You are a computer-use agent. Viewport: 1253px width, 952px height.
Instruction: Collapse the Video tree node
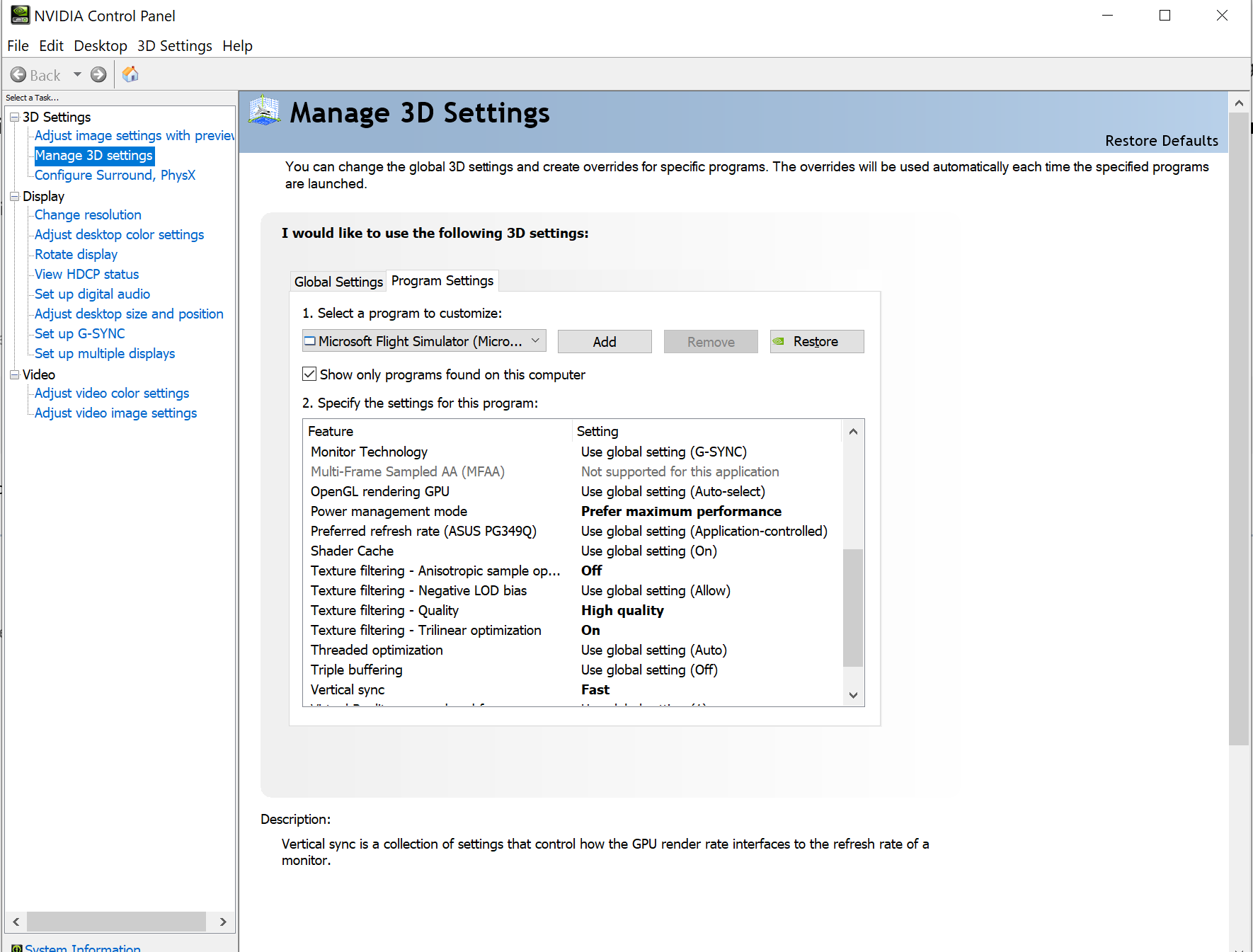(14, 374)
